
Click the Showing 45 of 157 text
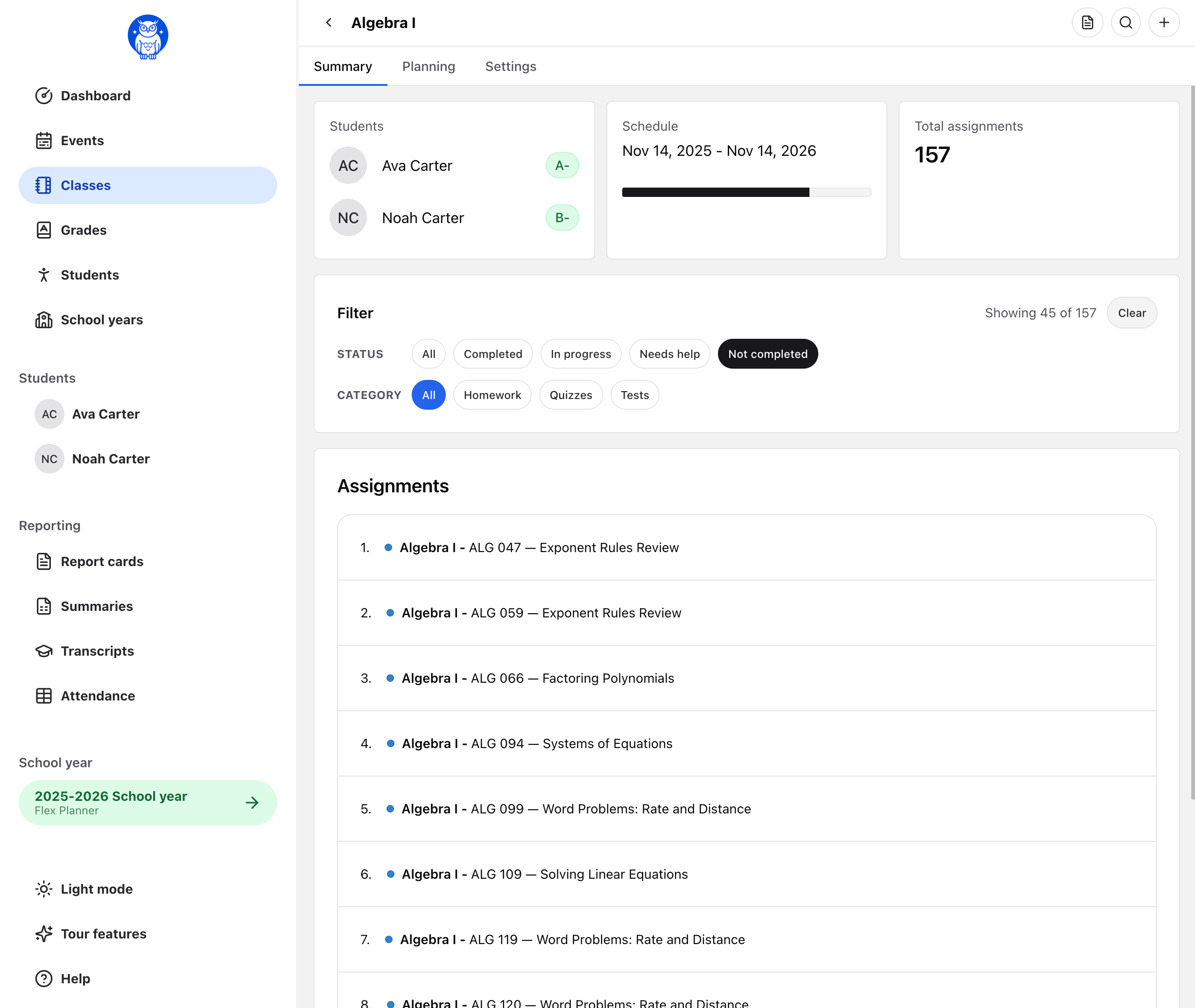pyautogui.click(x=1040, y=313)
